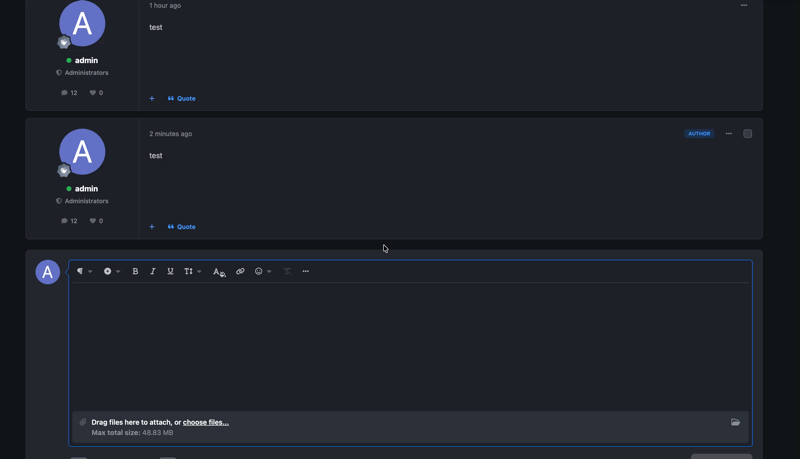Click the rank badge icon on first post avatar
Image resolution: width=800 pixels, height=459 pixels.
click(64, 42)
